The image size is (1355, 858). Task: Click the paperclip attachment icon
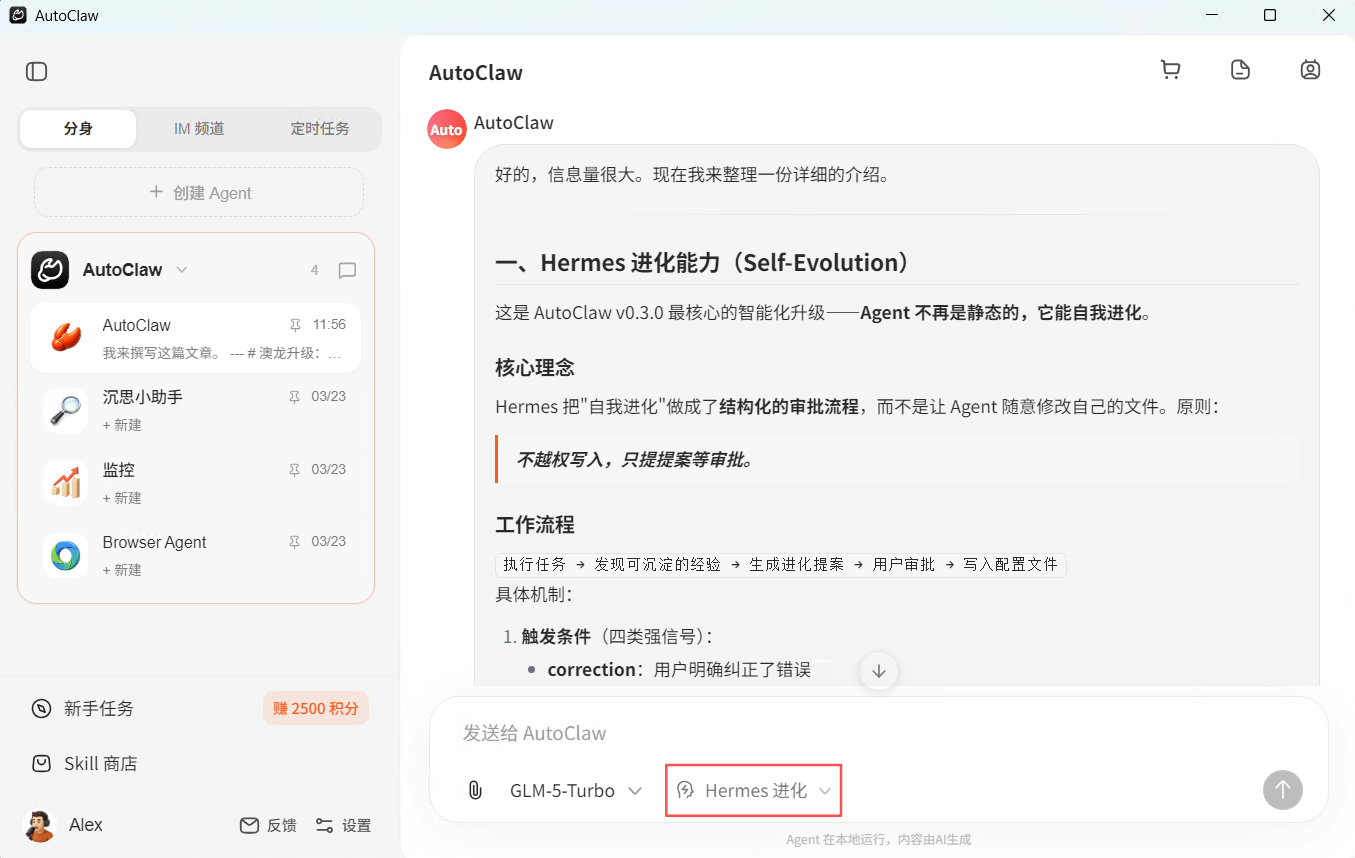pyautogui.click(x=475, y=791)
